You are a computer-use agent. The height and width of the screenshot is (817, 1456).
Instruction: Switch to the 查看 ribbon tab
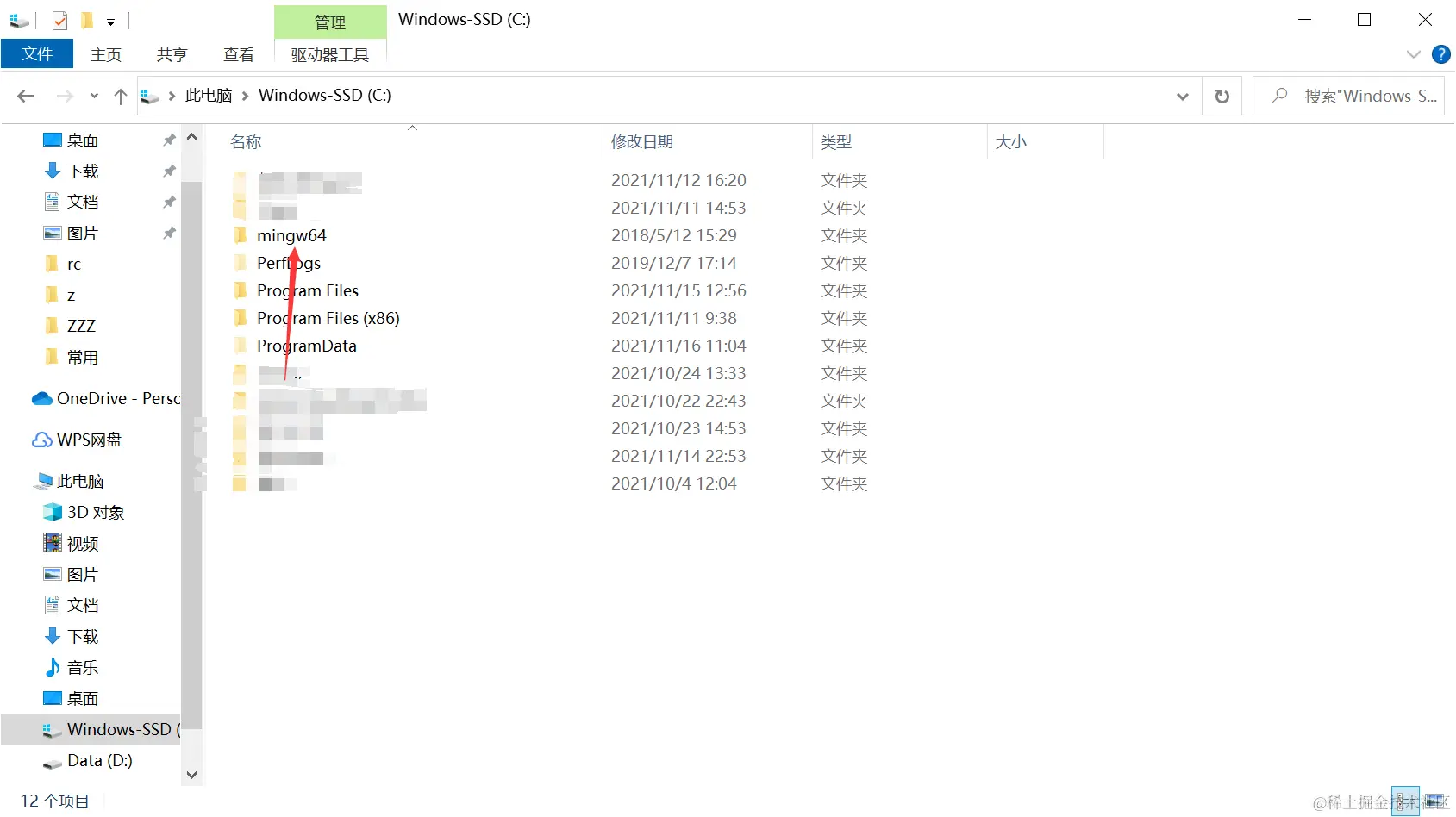tap(239, 54)
